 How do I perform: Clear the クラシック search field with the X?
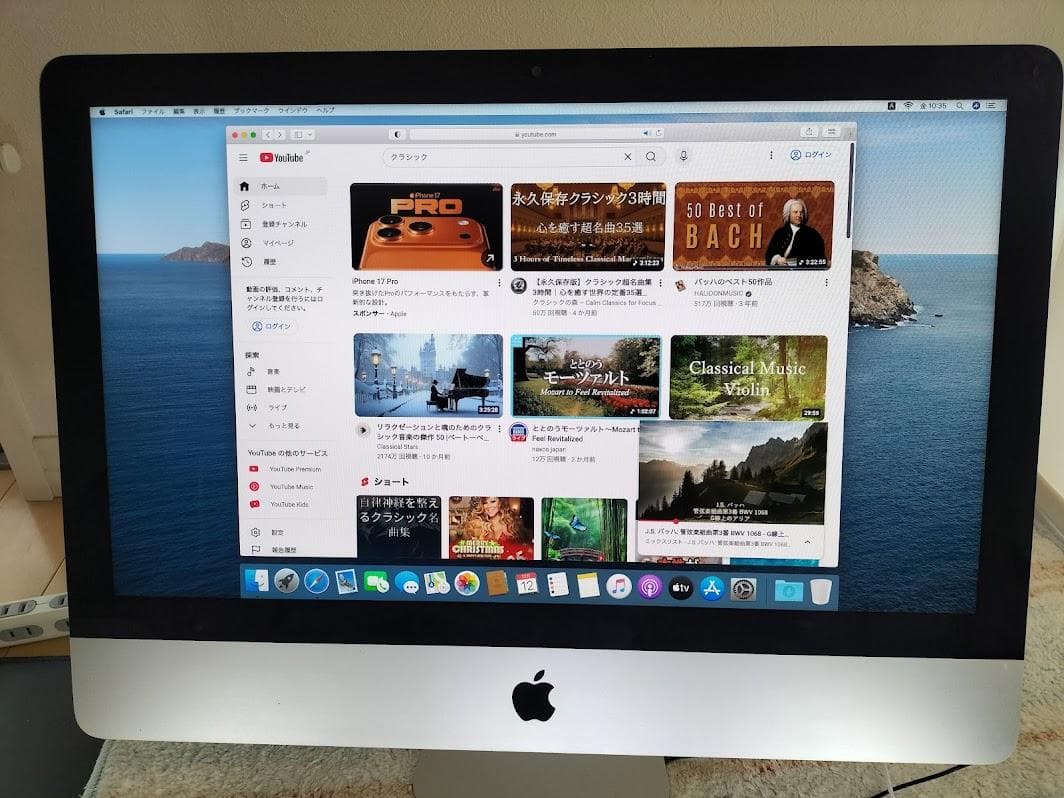pos(627,157)
